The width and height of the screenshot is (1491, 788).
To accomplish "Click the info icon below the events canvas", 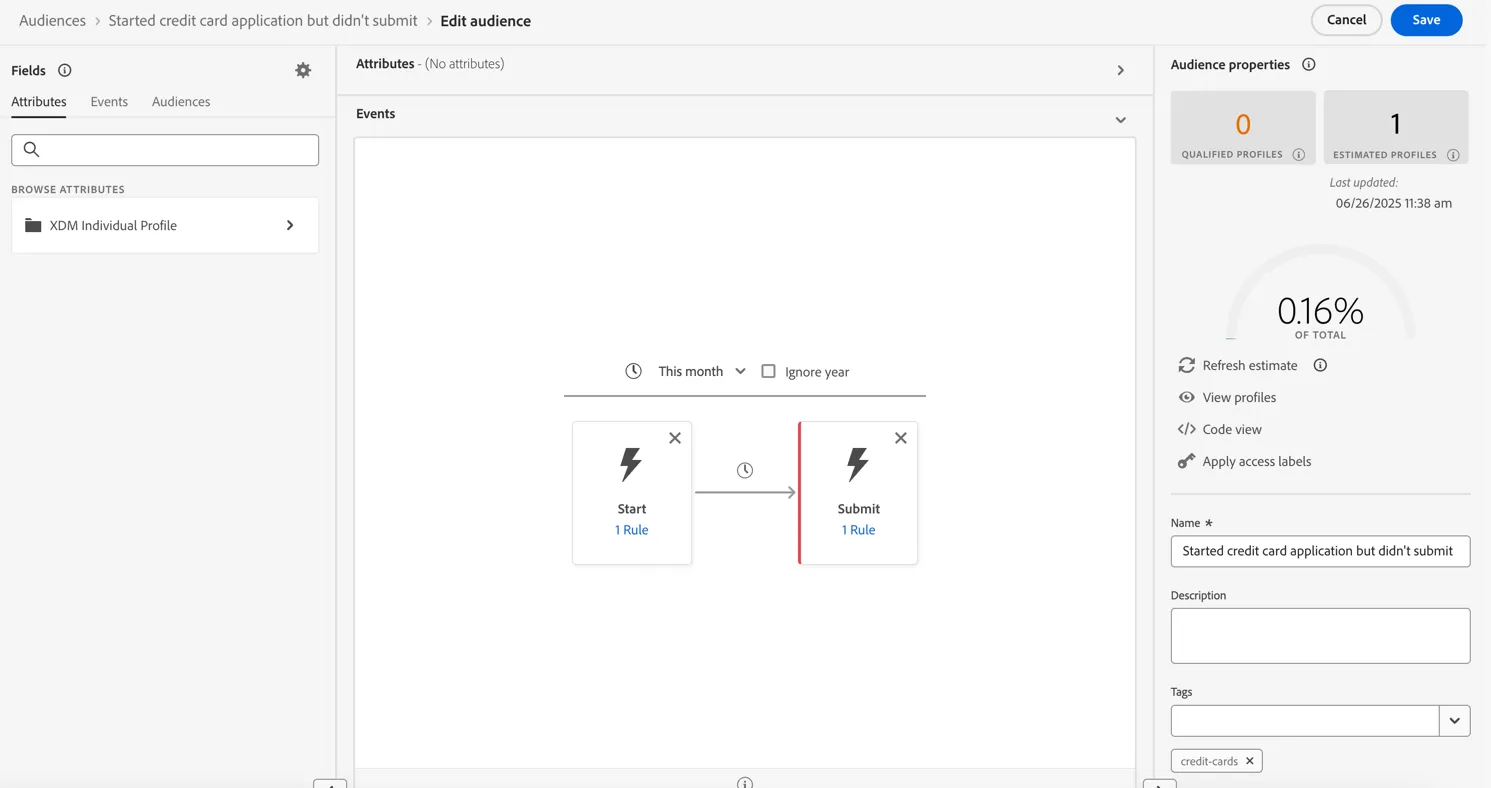I will pyautogui.click(x=745, y=783).
